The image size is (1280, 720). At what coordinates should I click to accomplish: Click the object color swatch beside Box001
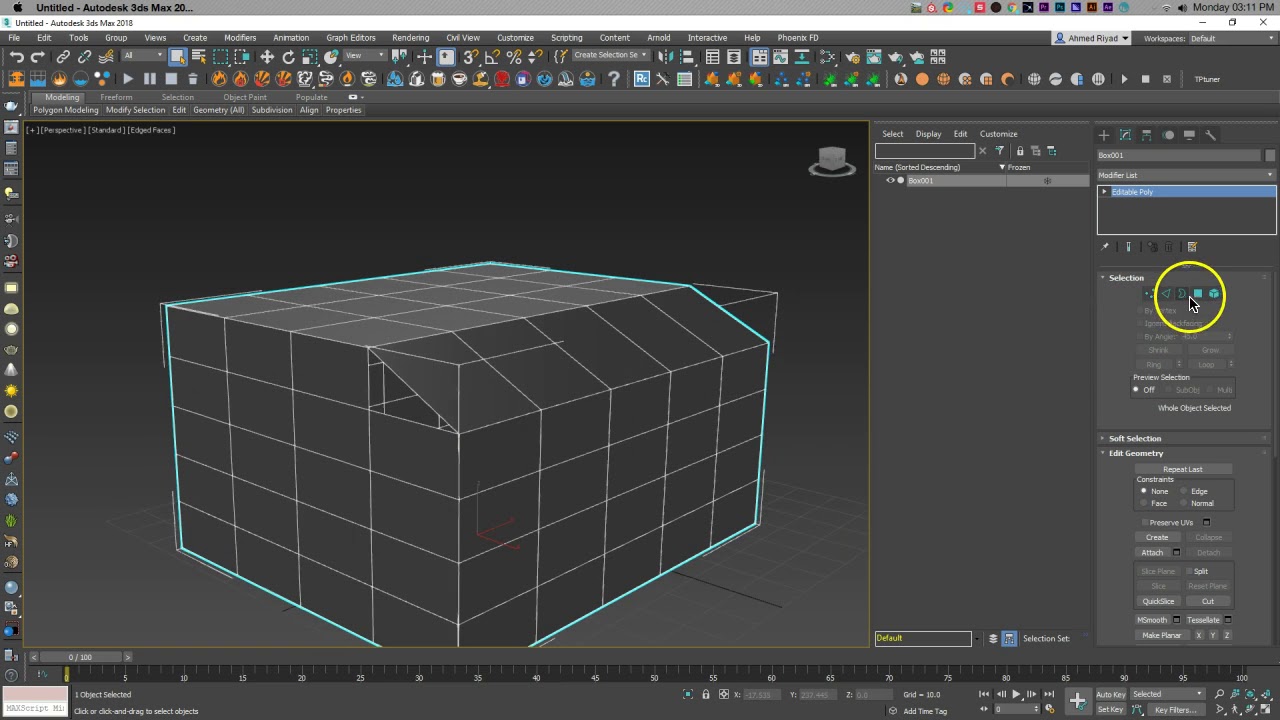pos(1270,155)
